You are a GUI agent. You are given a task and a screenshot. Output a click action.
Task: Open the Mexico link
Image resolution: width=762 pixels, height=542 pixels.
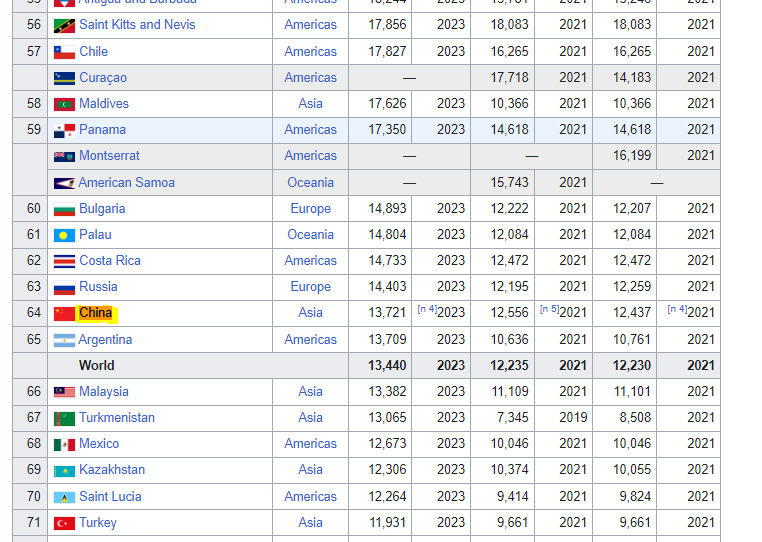[x=99, y=443]
